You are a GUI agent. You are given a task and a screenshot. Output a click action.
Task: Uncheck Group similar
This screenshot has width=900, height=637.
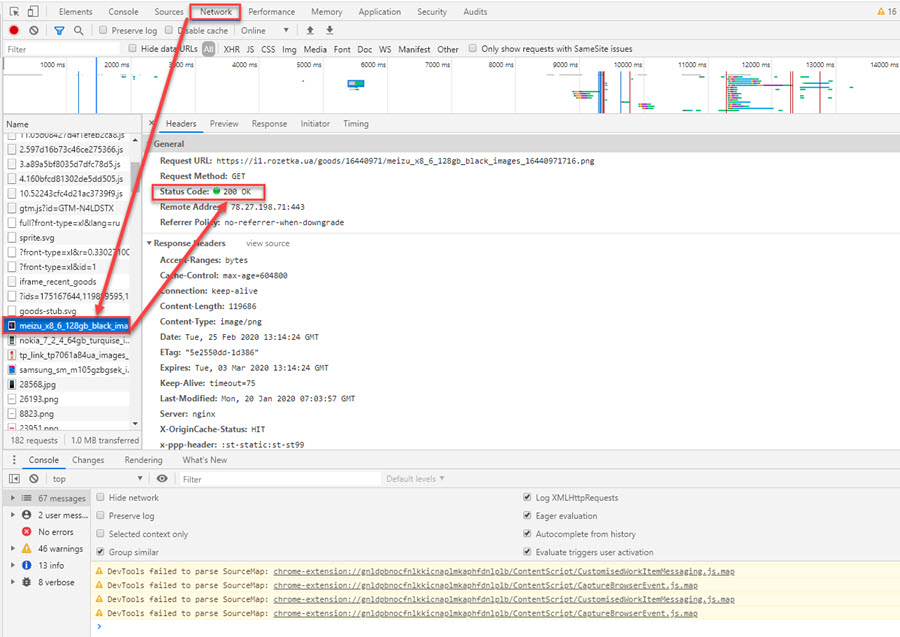click(100, 552)
